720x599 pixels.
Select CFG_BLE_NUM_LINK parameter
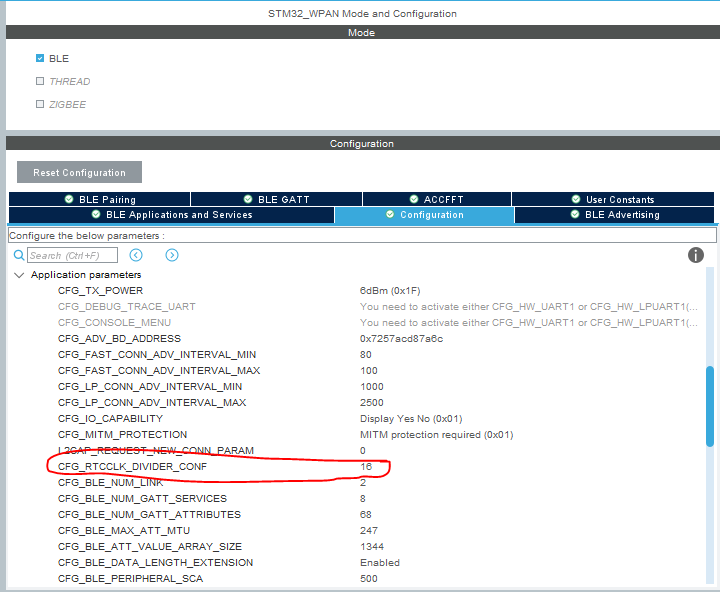coord(110,482)
